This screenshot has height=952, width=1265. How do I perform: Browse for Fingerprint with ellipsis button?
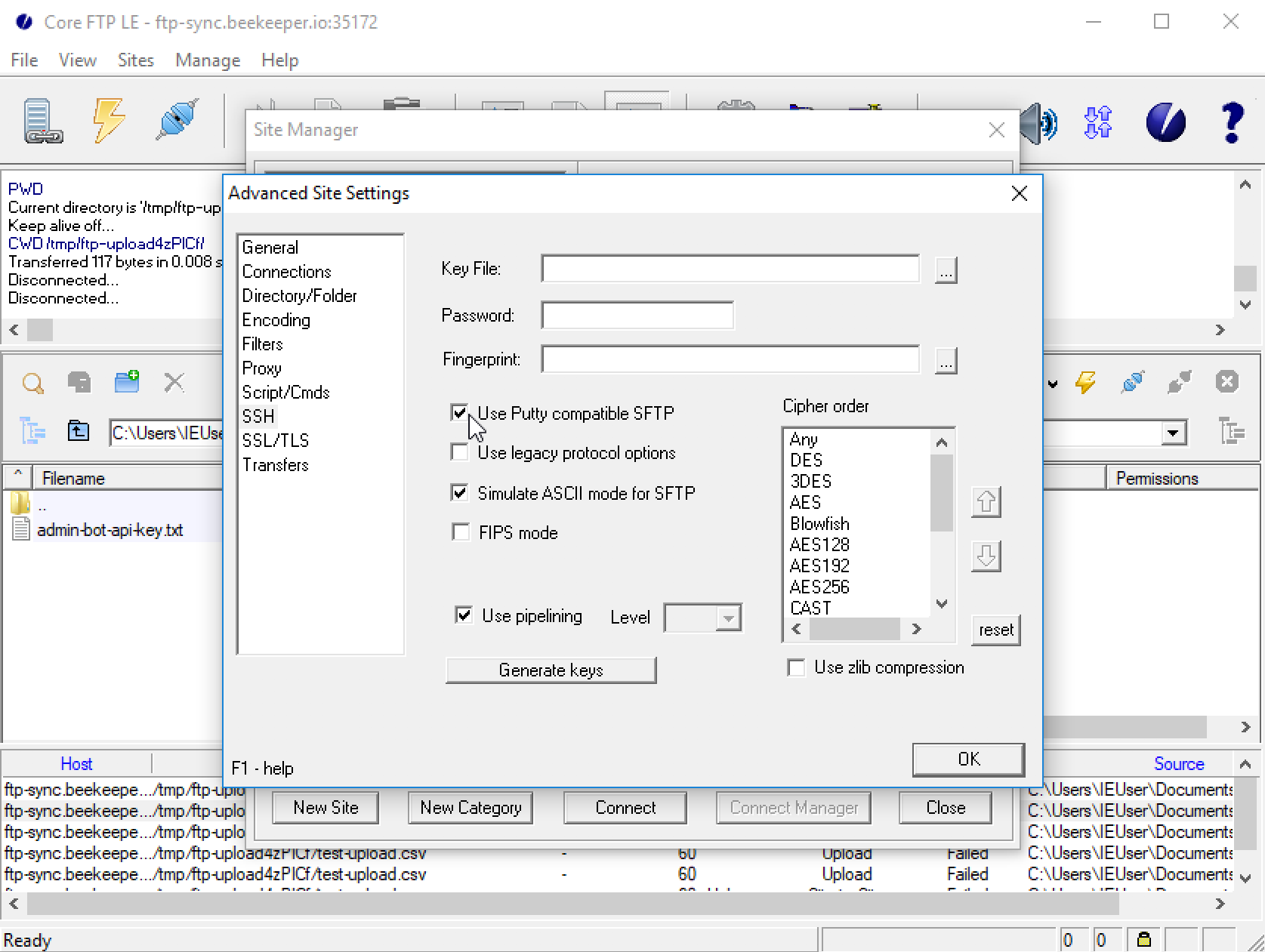coord(946,360)
